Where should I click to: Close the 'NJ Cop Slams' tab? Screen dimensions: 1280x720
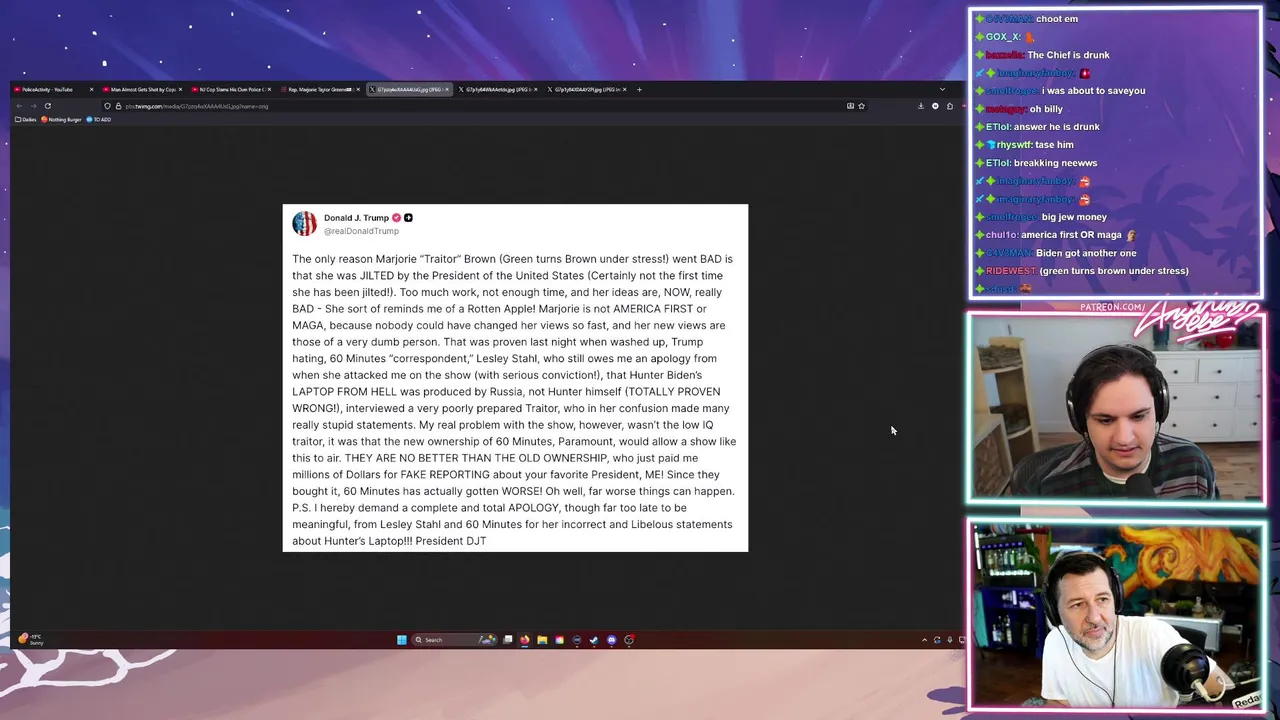[268, 89]
